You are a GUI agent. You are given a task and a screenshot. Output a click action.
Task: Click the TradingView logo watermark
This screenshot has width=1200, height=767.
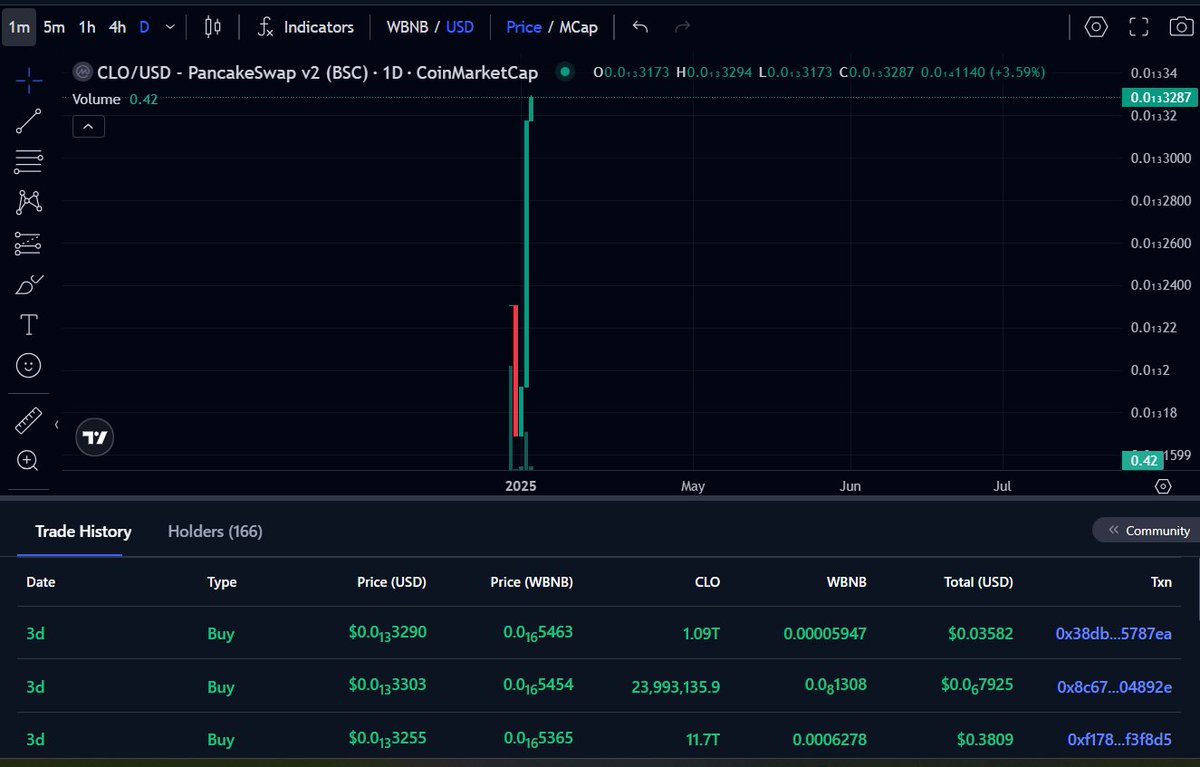click(x=94, y=436)
